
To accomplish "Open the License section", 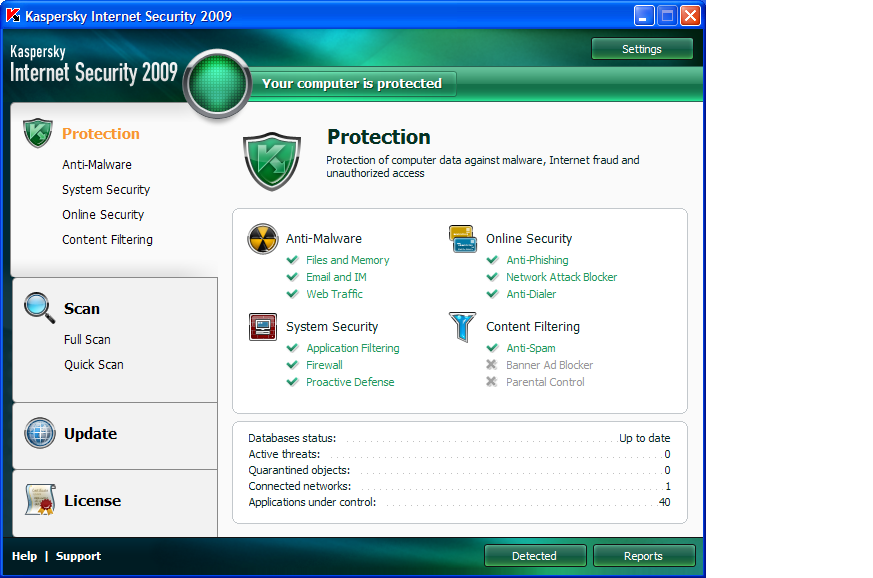I will [92, 501].
